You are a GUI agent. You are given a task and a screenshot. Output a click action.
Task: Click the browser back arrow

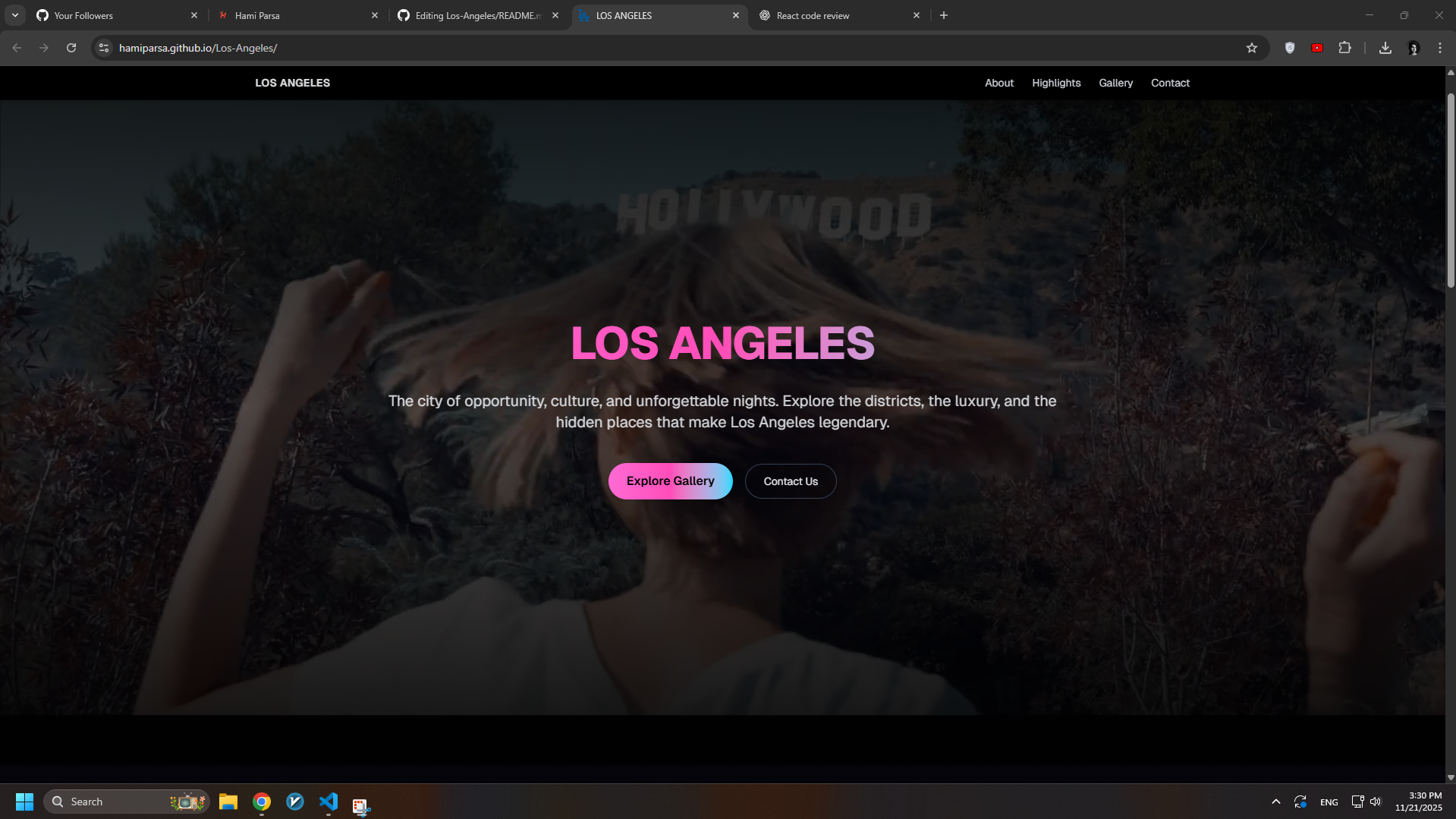point(17,48)
